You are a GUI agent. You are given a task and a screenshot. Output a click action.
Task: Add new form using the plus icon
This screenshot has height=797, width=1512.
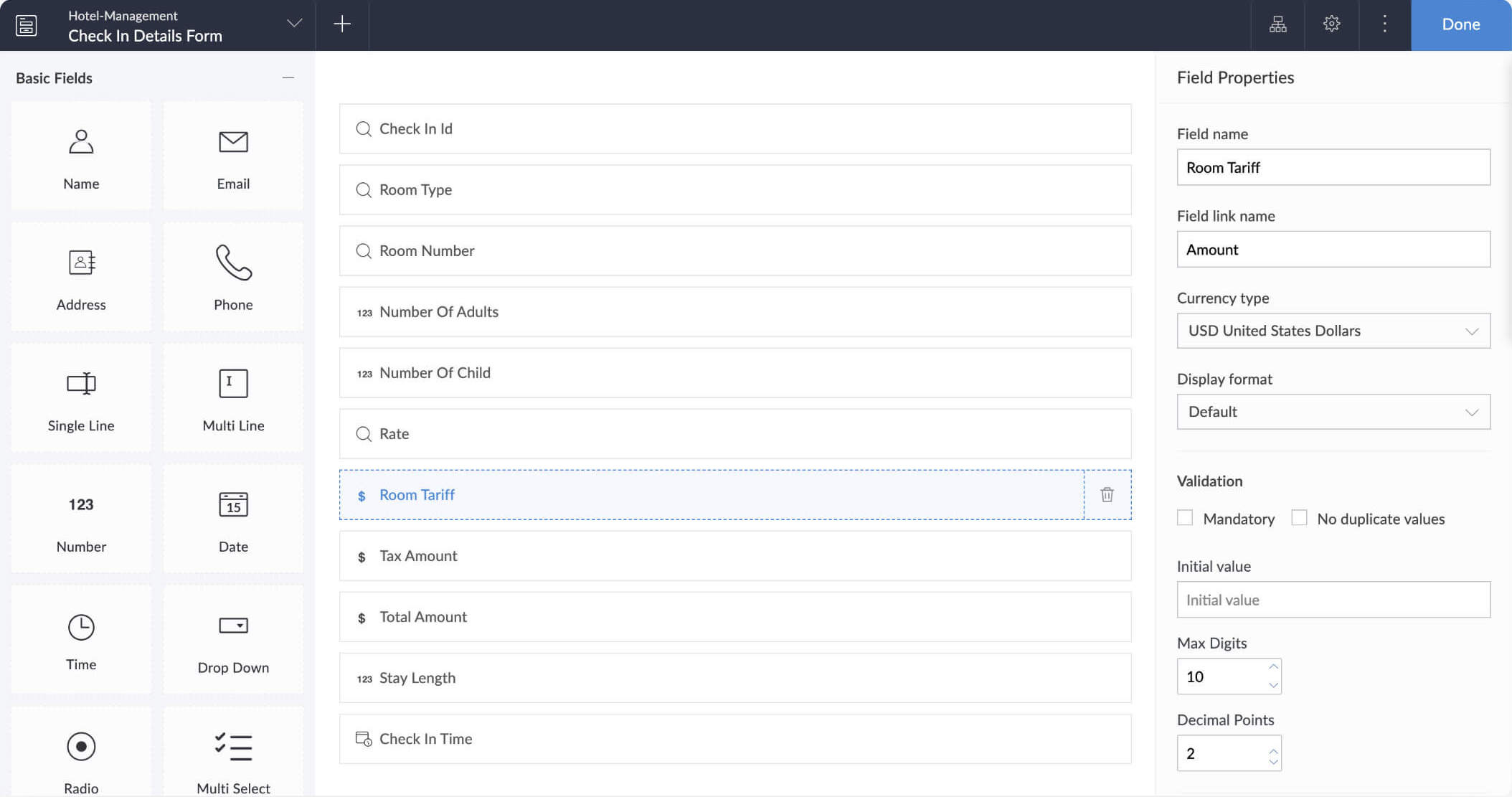(x=342, y=24)
